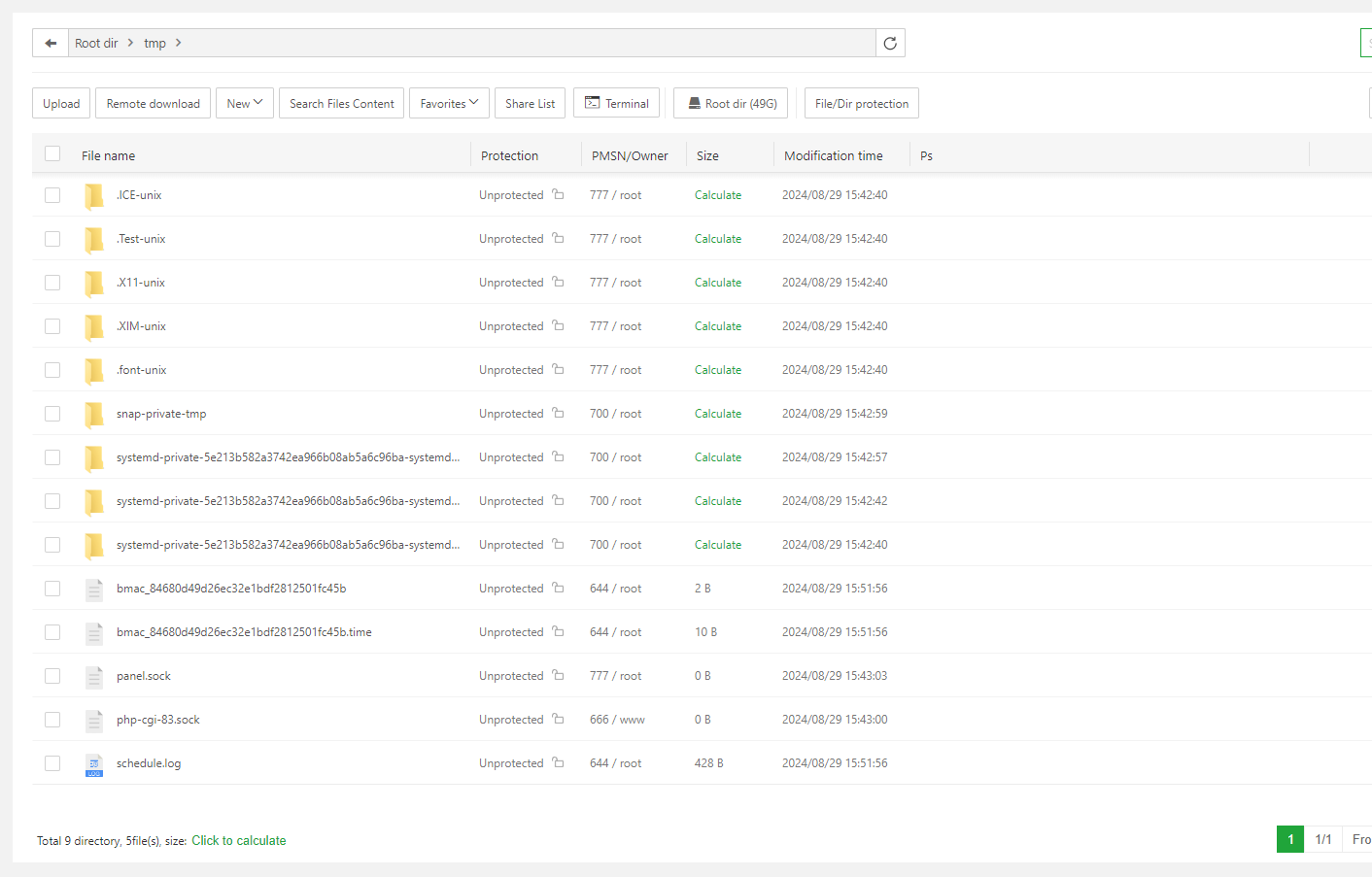Image resolution: width=1372 pixels, height=877 pixels.
Task: Click lock icon in panel.sock row
Action: point(558,675)
